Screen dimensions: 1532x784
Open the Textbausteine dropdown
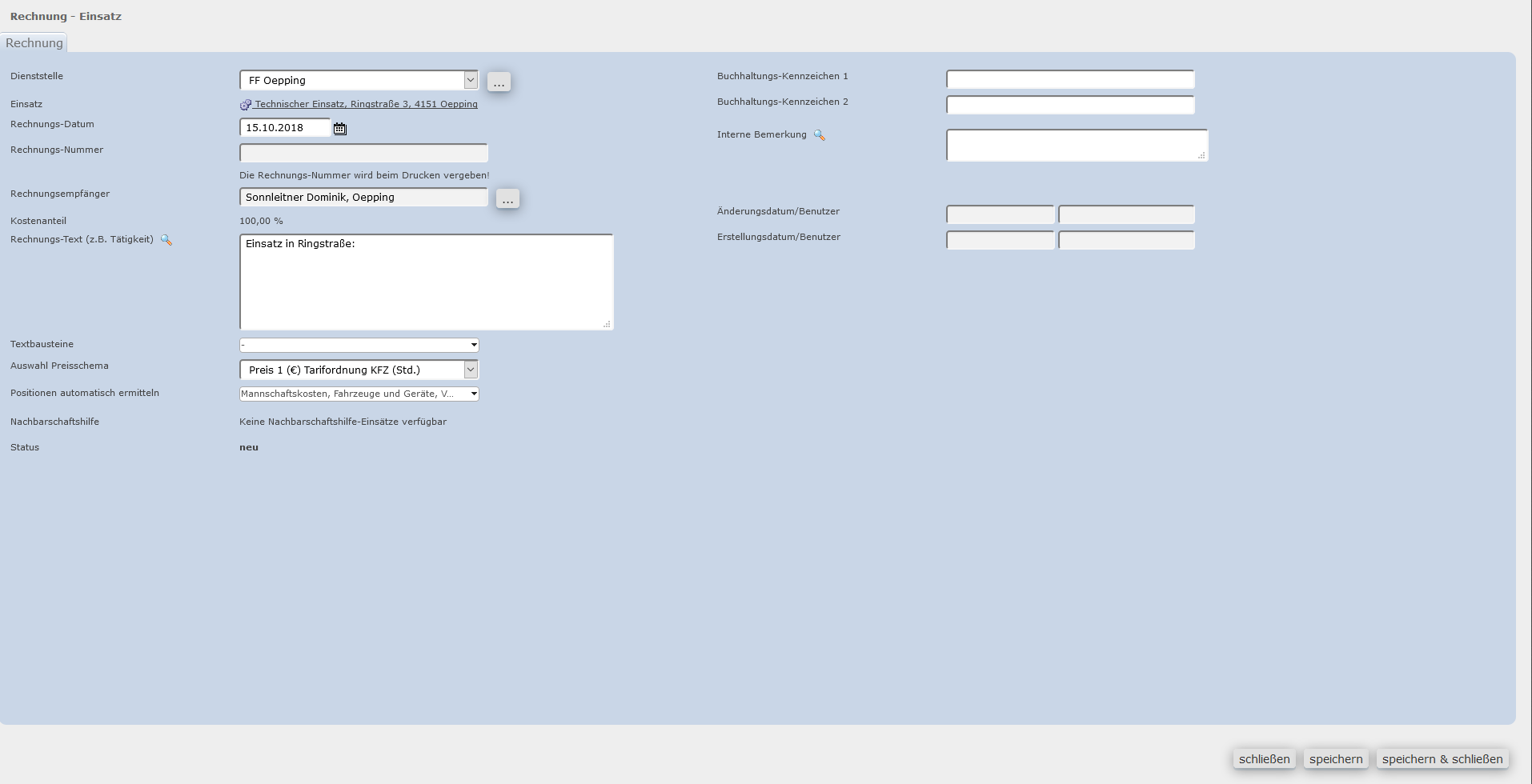(x=359, y=345)
